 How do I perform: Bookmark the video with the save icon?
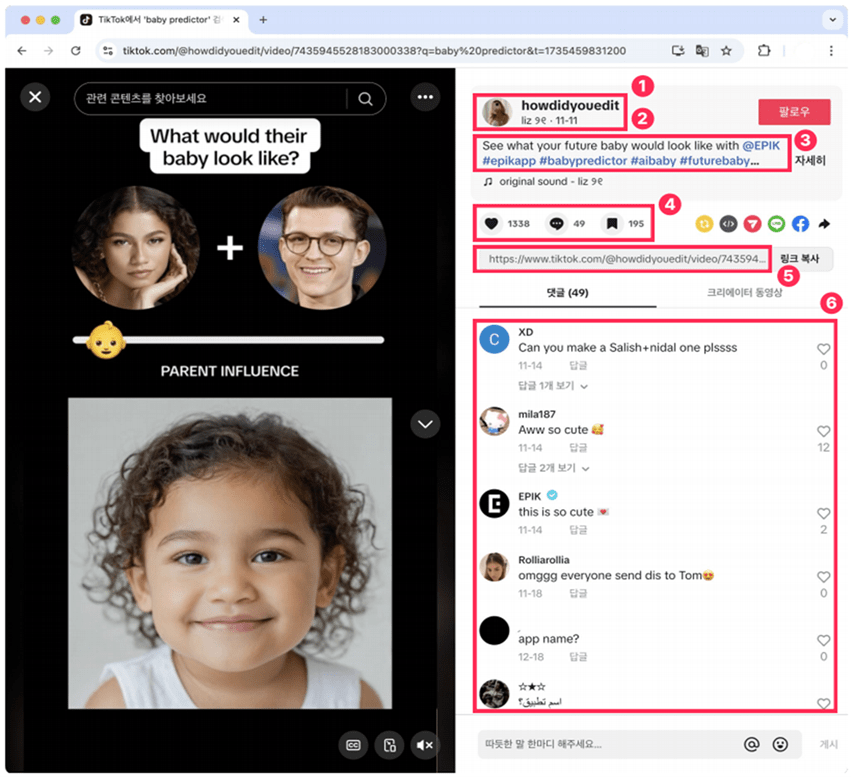(611, 224)
